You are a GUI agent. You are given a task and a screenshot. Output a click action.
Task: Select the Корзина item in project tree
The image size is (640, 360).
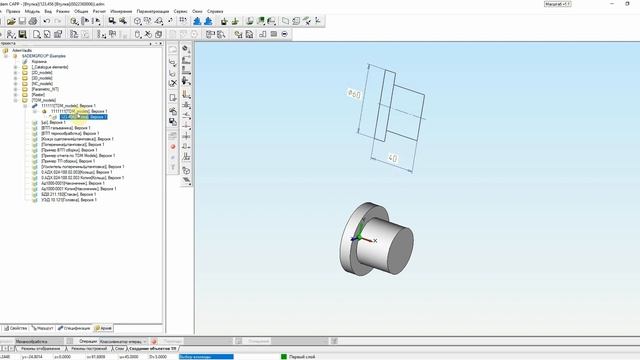pos(39,62)
